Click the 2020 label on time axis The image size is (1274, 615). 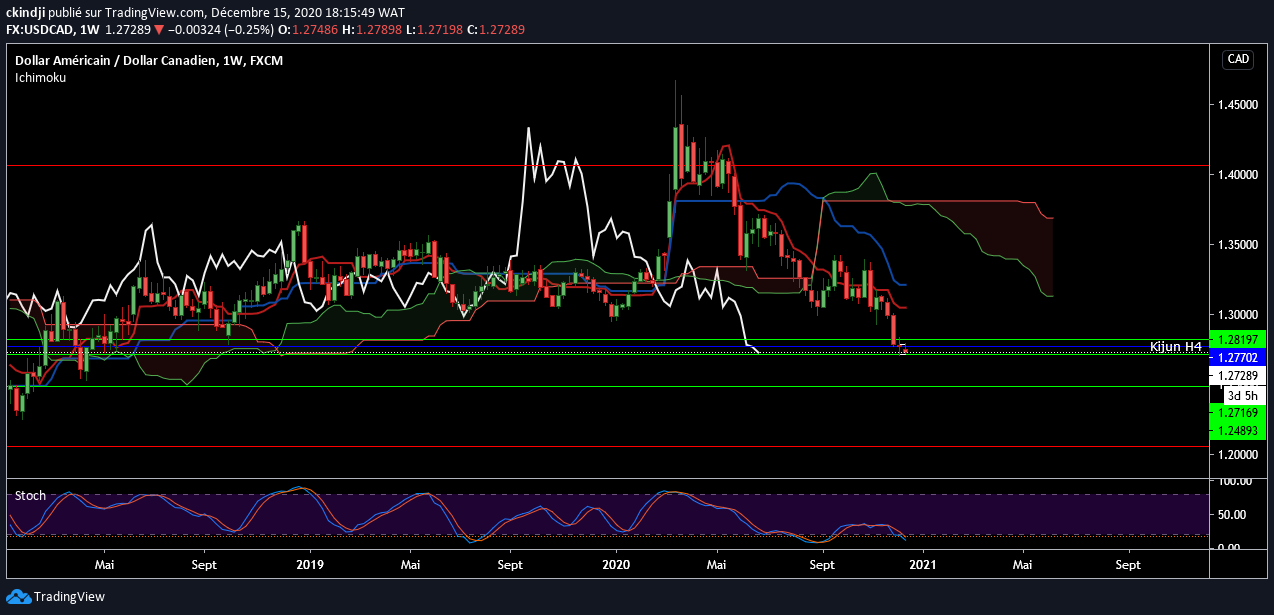click(x=616, y=564)
